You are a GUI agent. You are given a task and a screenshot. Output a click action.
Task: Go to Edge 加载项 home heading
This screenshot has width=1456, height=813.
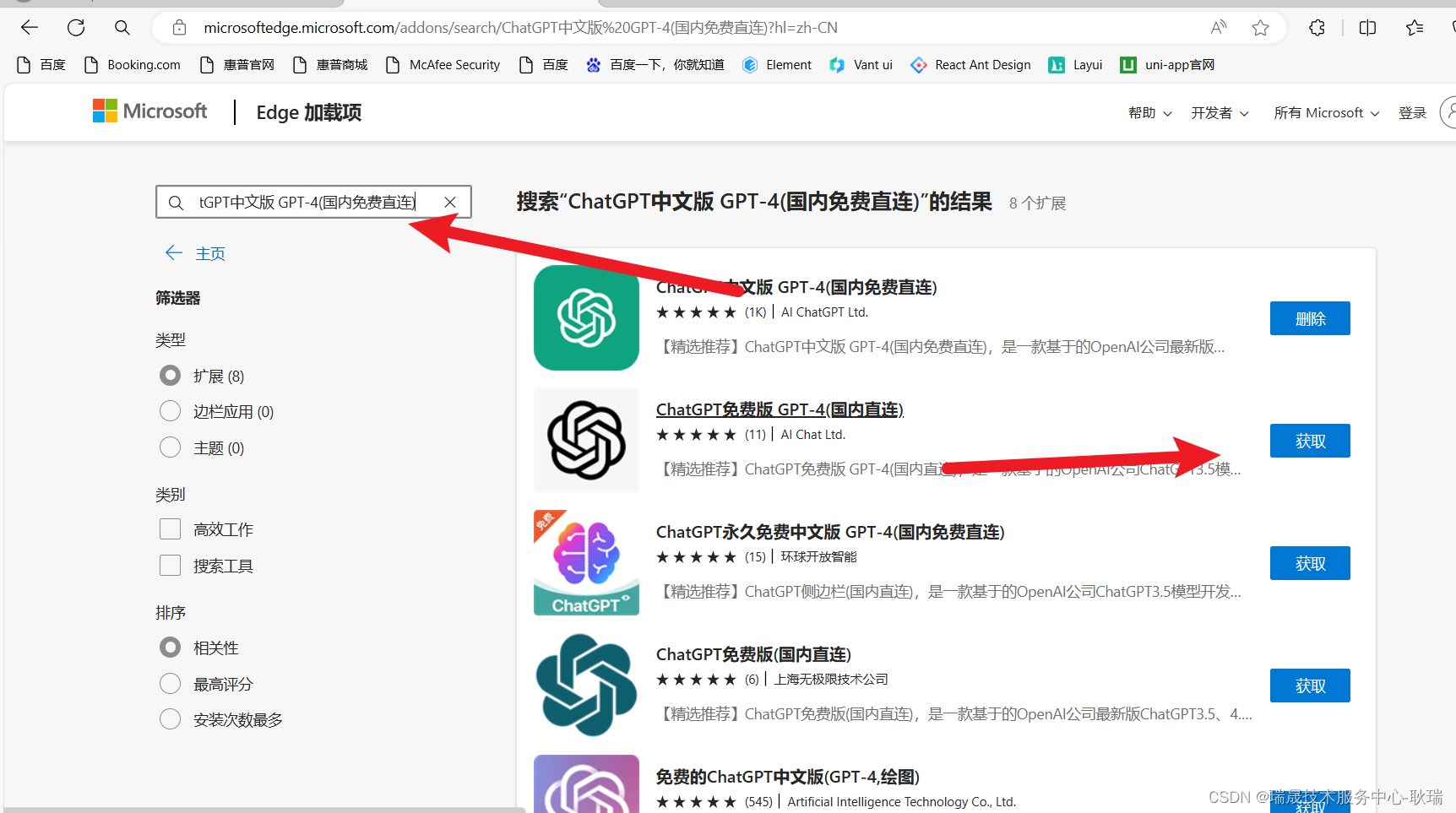point(309,112)
